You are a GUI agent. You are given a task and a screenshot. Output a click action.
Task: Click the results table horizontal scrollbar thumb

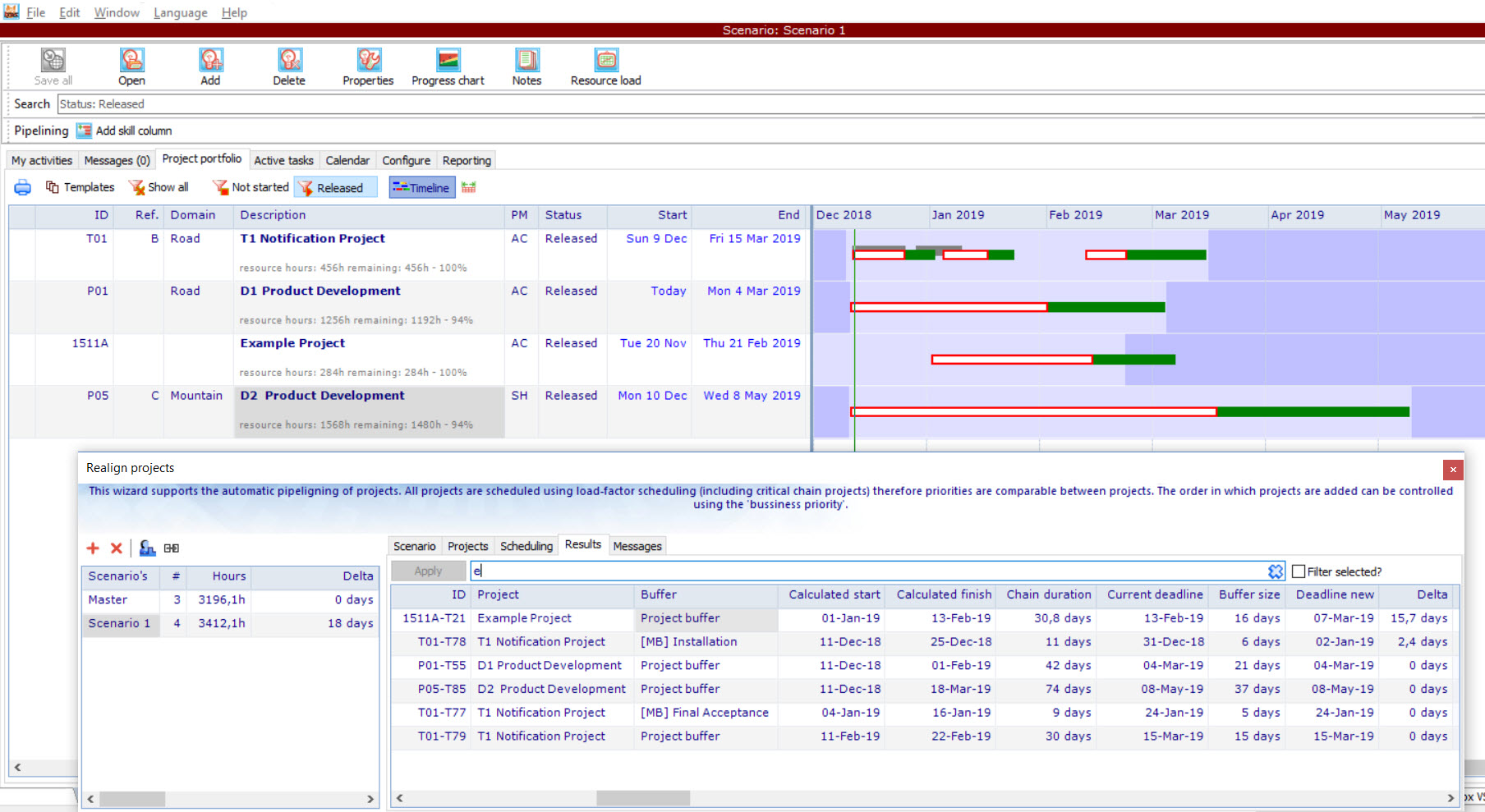[643, 798]
